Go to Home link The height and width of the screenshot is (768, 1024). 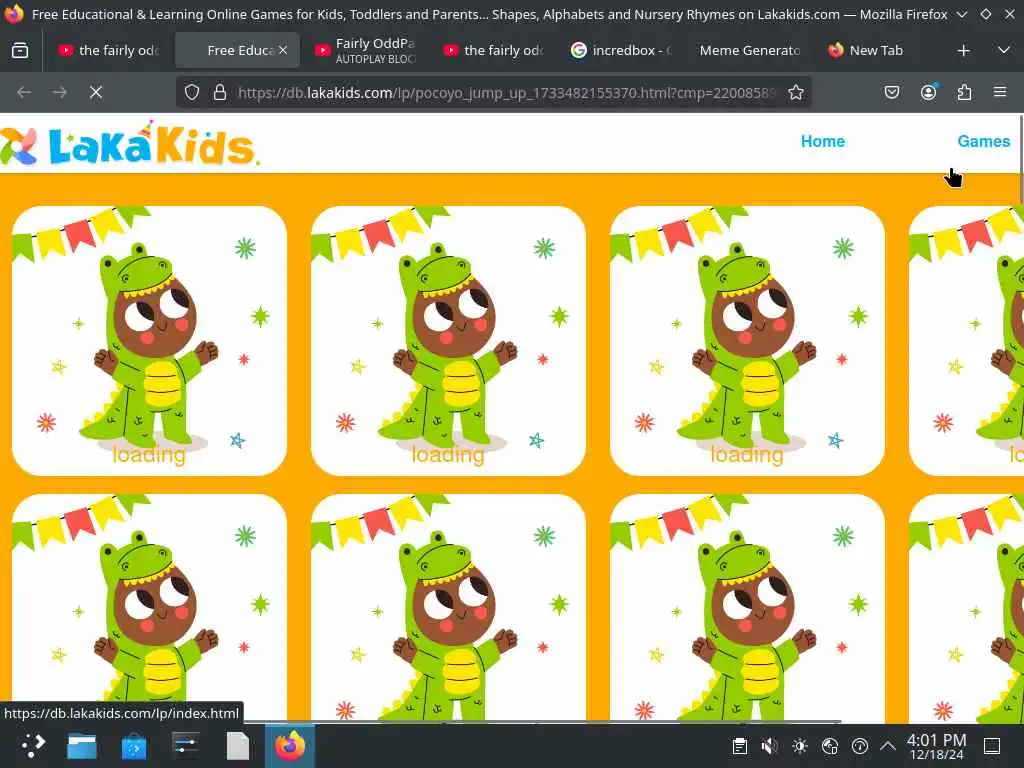(823, 141)
